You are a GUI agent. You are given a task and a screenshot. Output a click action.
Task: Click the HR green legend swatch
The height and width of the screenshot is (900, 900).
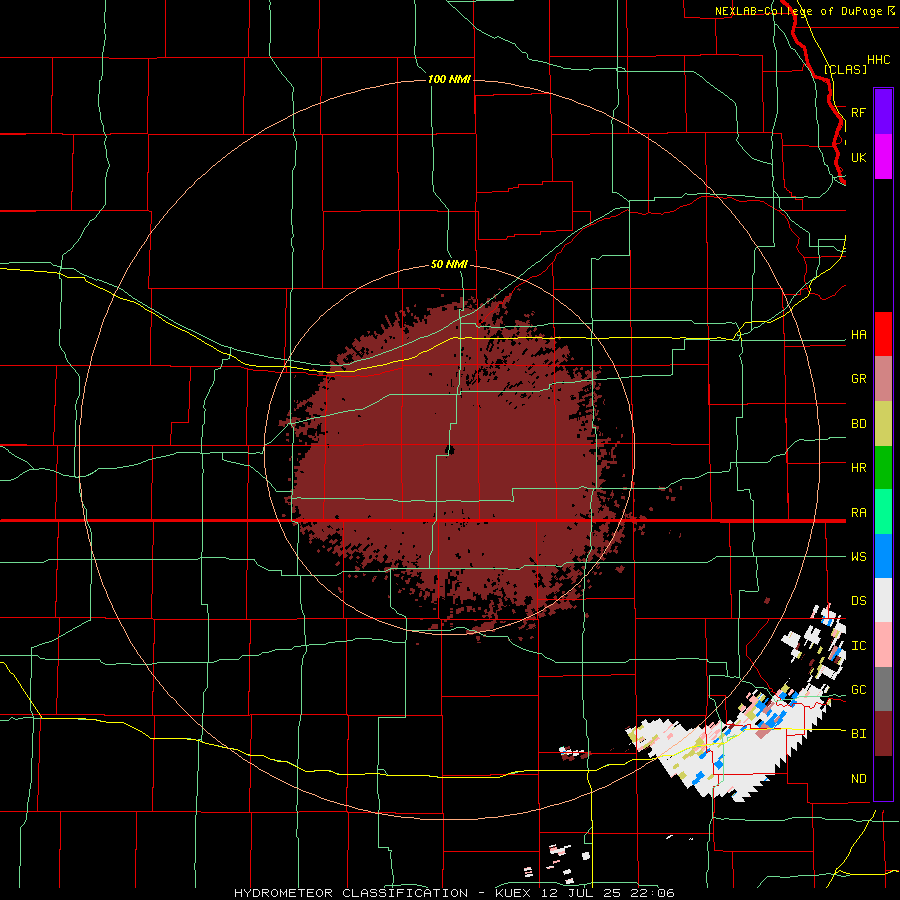click(x=883, y=468)
